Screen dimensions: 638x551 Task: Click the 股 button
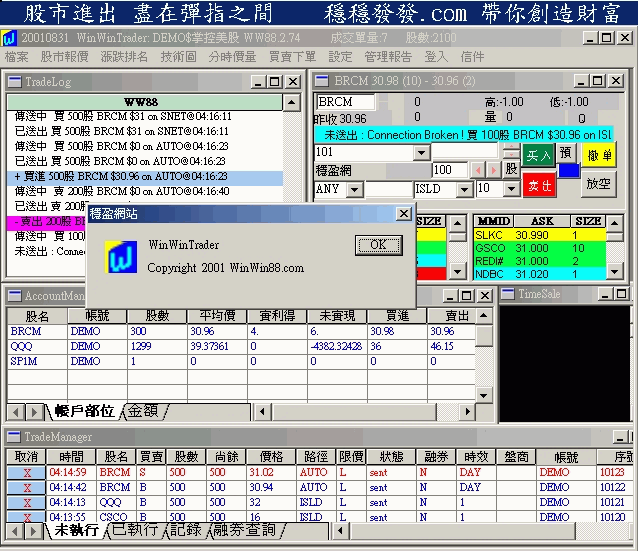point(511,169)
